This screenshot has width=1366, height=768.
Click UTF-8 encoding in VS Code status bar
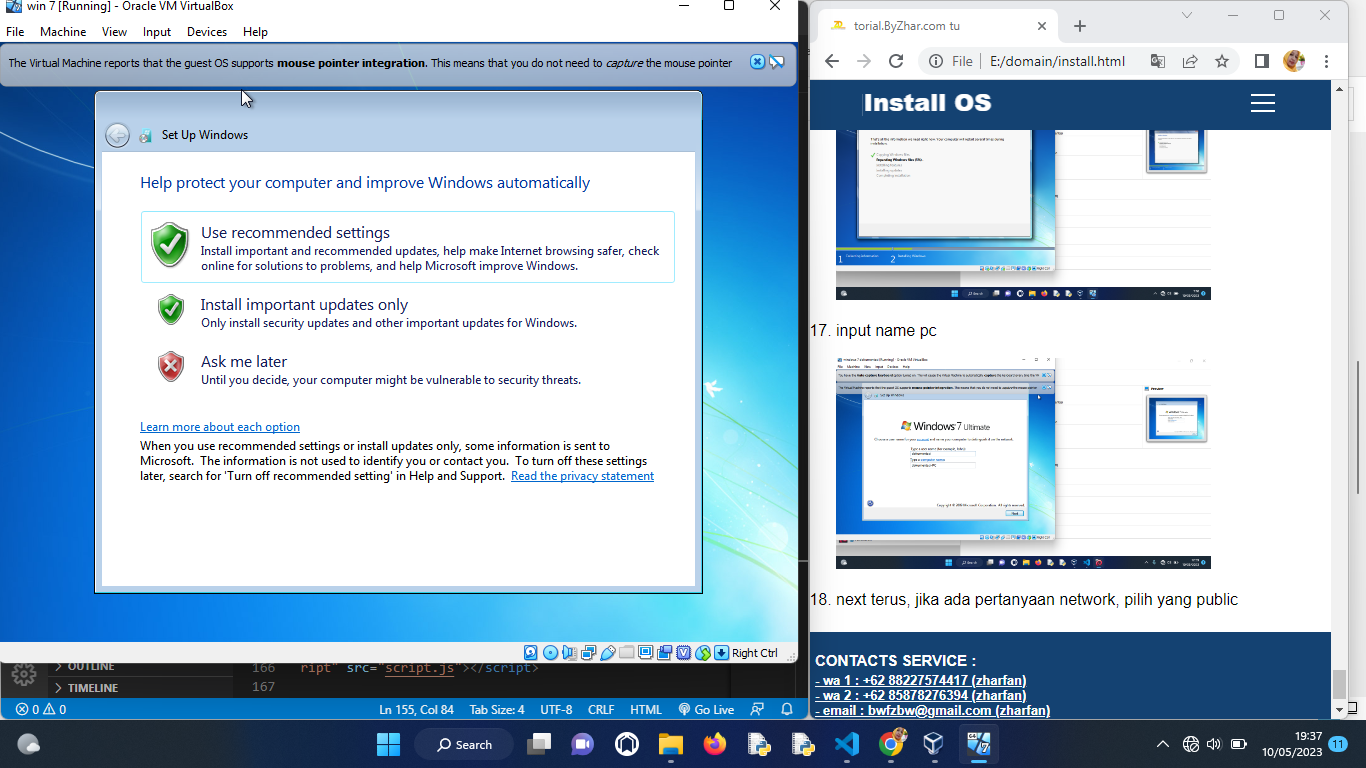(556, 710)
